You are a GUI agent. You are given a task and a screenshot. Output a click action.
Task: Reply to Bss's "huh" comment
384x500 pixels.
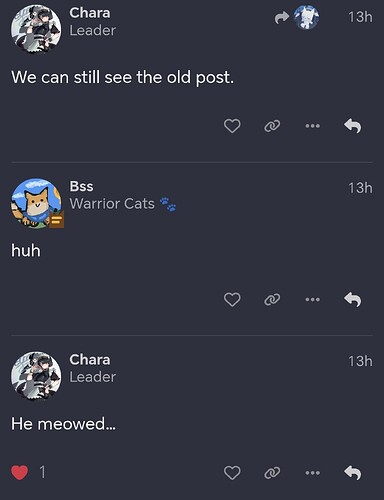353,299
